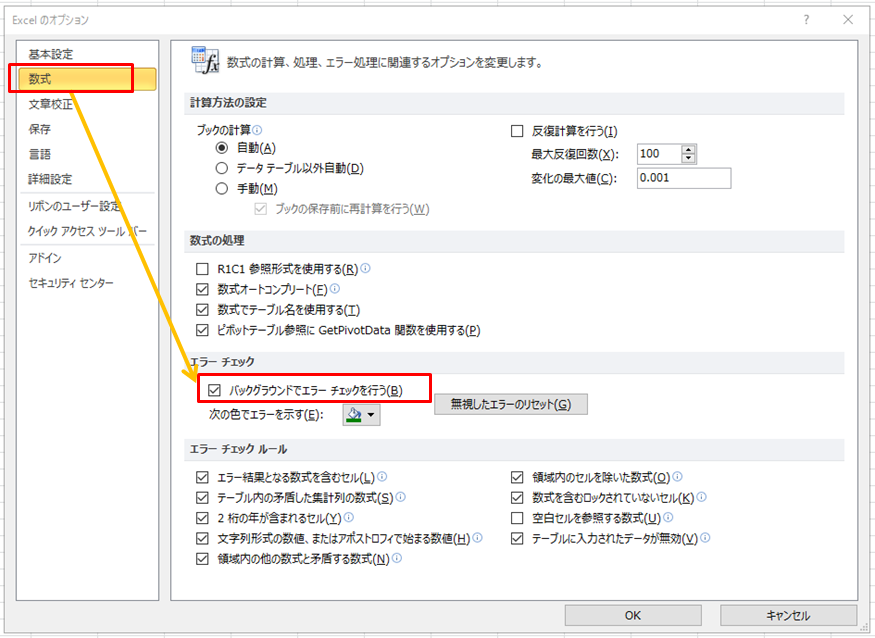This screenshot has height=638, width=875.
Task: Click info icon next to テーブルに入力されたデータが無効
Action: tap(705, 538)
